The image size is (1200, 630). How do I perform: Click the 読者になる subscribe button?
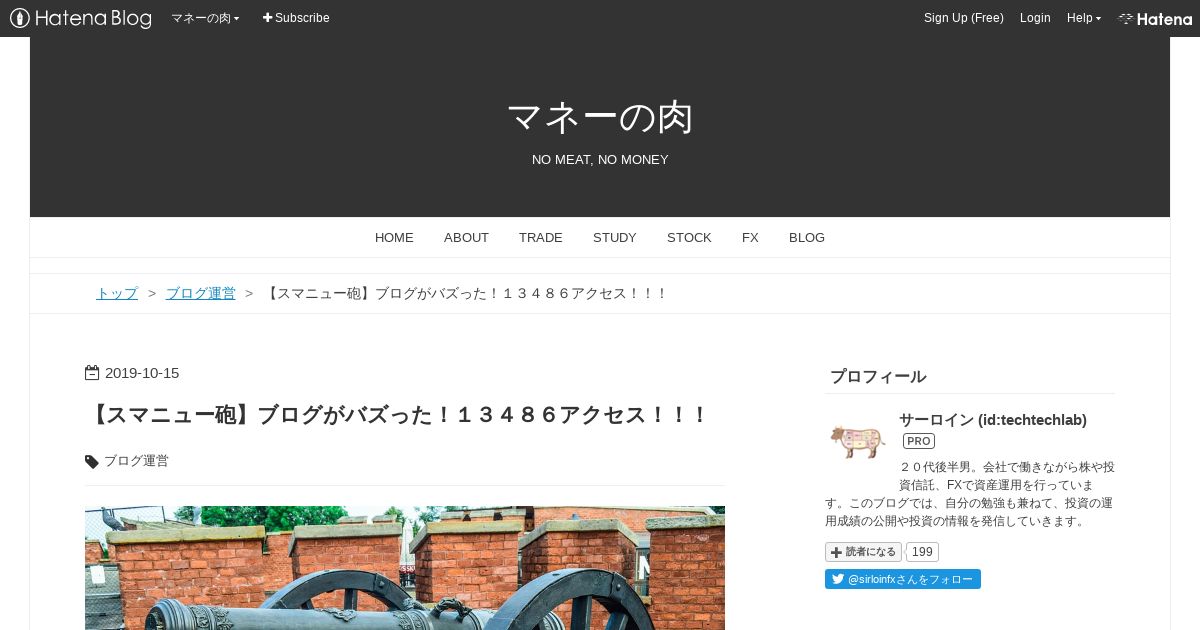pos(863,552)
